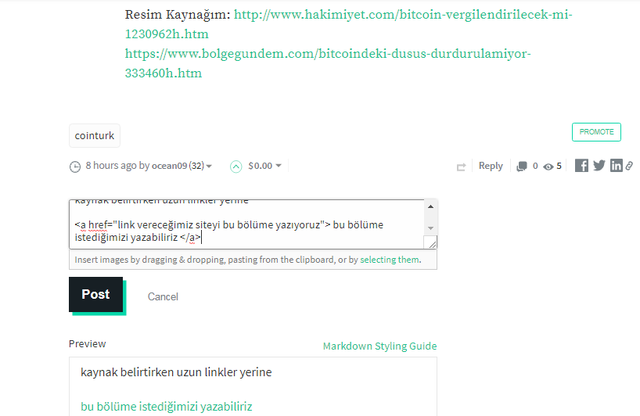The image size is (640, 416).
Task: Click the text area scroll down arrow
Action: 431,228
